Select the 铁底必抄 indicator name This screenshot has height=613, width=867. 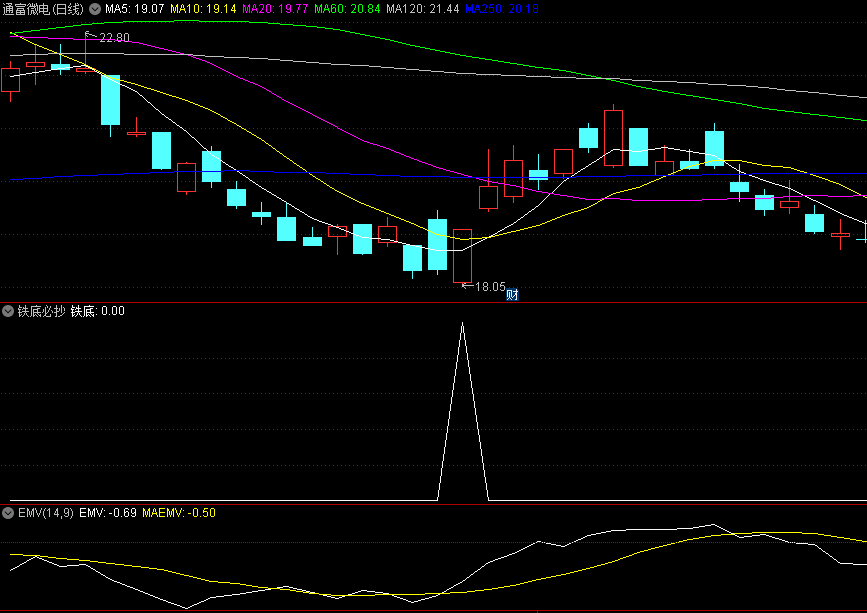point(41,311)
